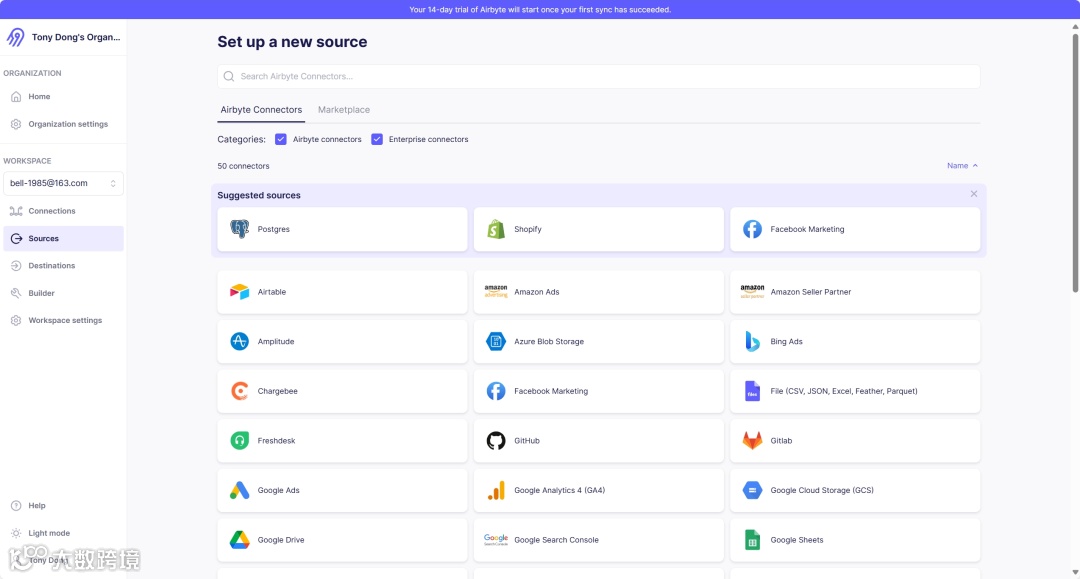This screenshot has width=1080, height=579.
Task: Open Workspace settings in sidebar
Action: coord(63,320)
